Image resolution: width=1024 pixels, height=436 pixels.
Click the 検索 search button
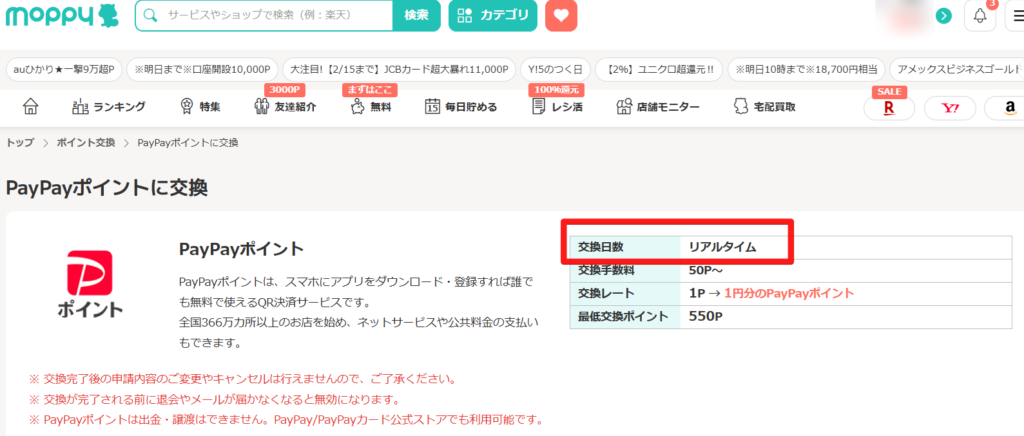(x=416, y=15)
